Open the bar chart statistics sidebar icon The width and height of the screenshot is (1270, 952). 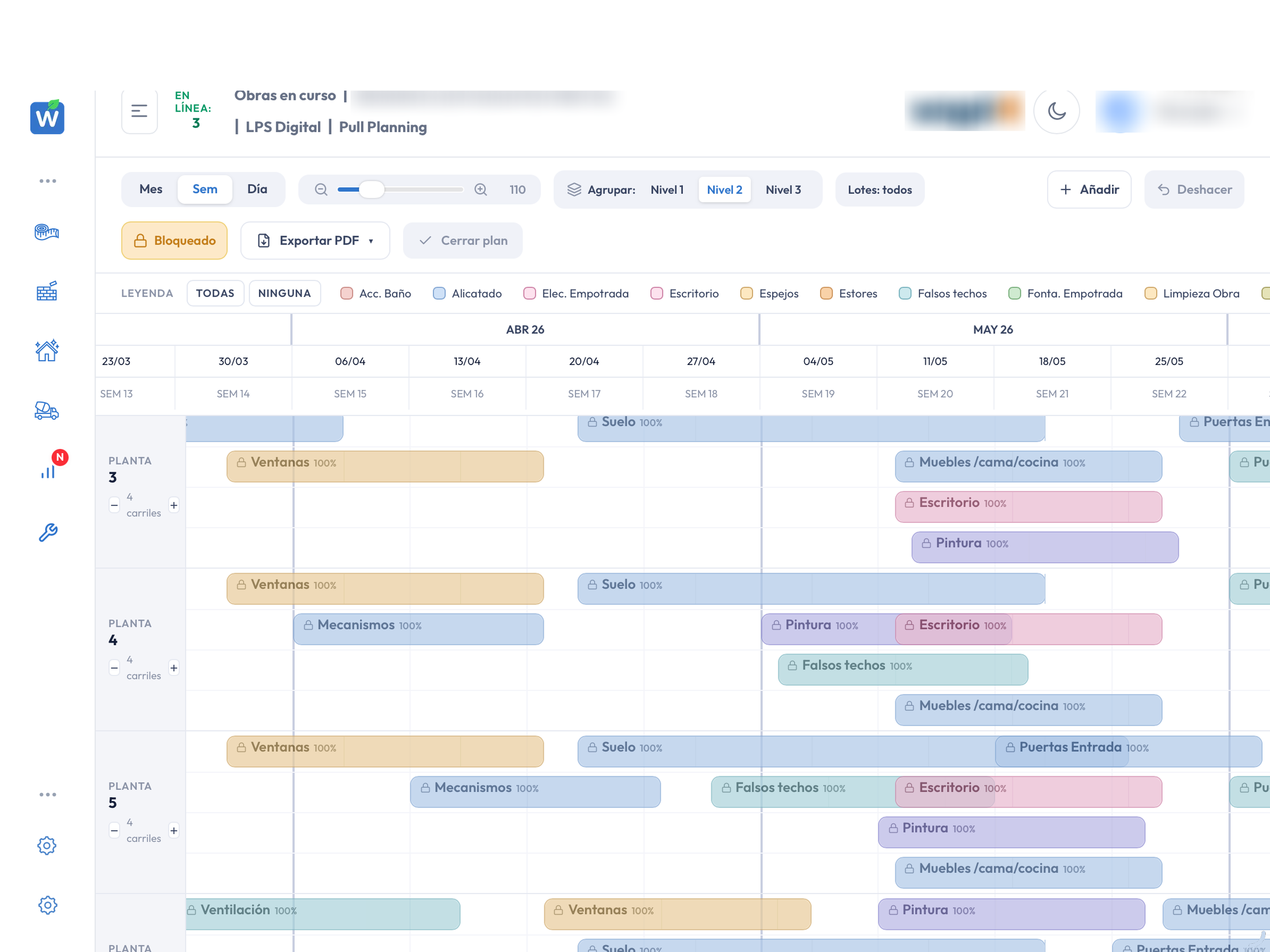click(x=48, y=471)
